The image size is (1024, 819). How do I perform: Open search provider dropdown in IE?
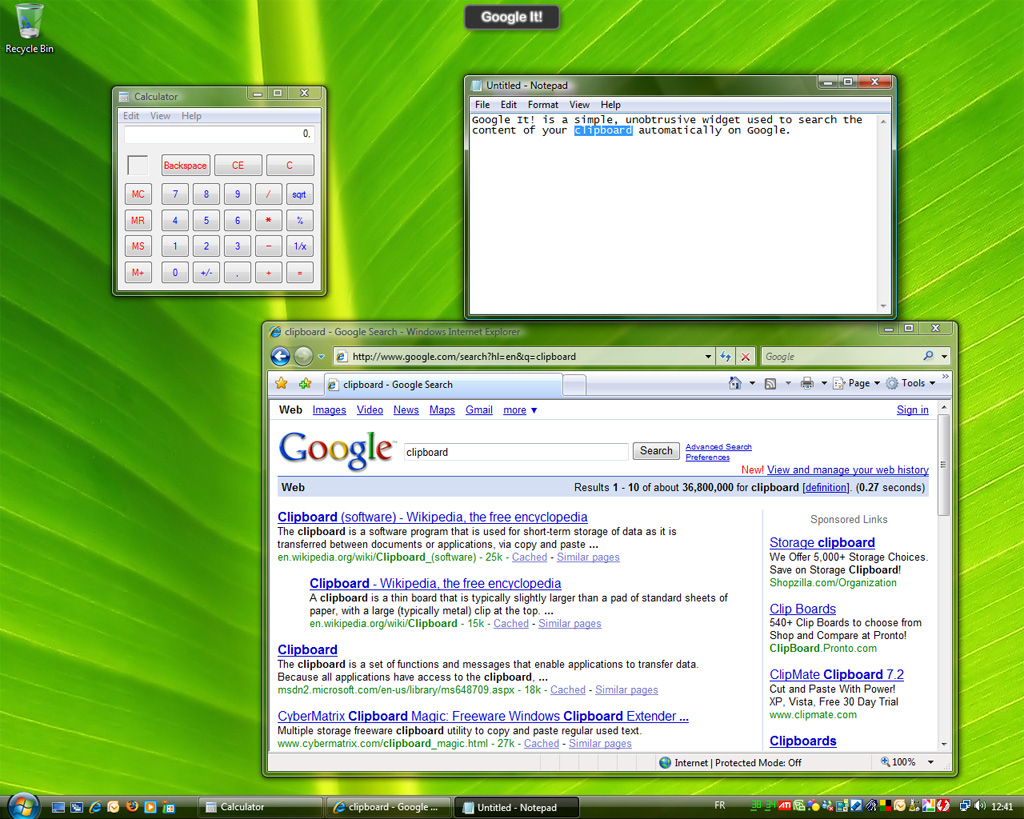point(944,357)
